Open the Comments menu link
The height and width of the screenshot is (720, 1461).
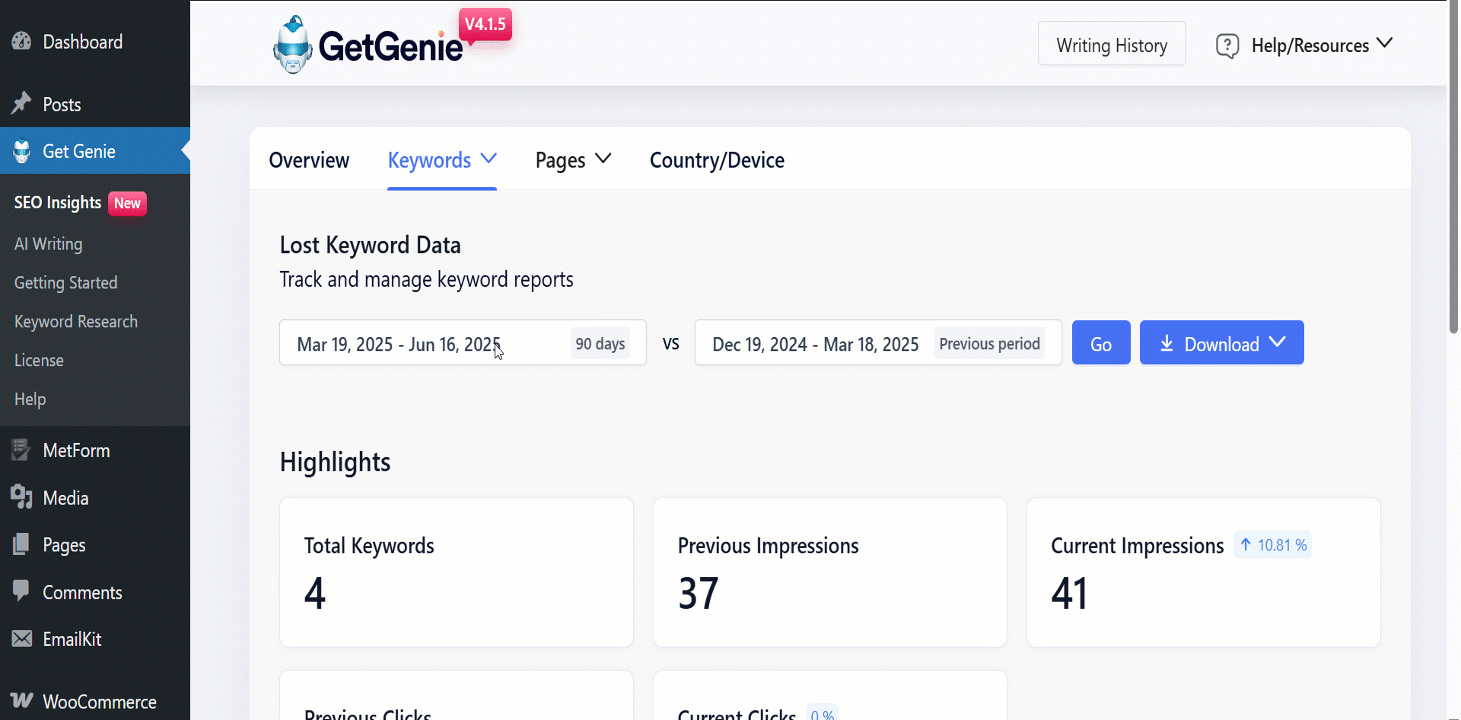[82, 592]
